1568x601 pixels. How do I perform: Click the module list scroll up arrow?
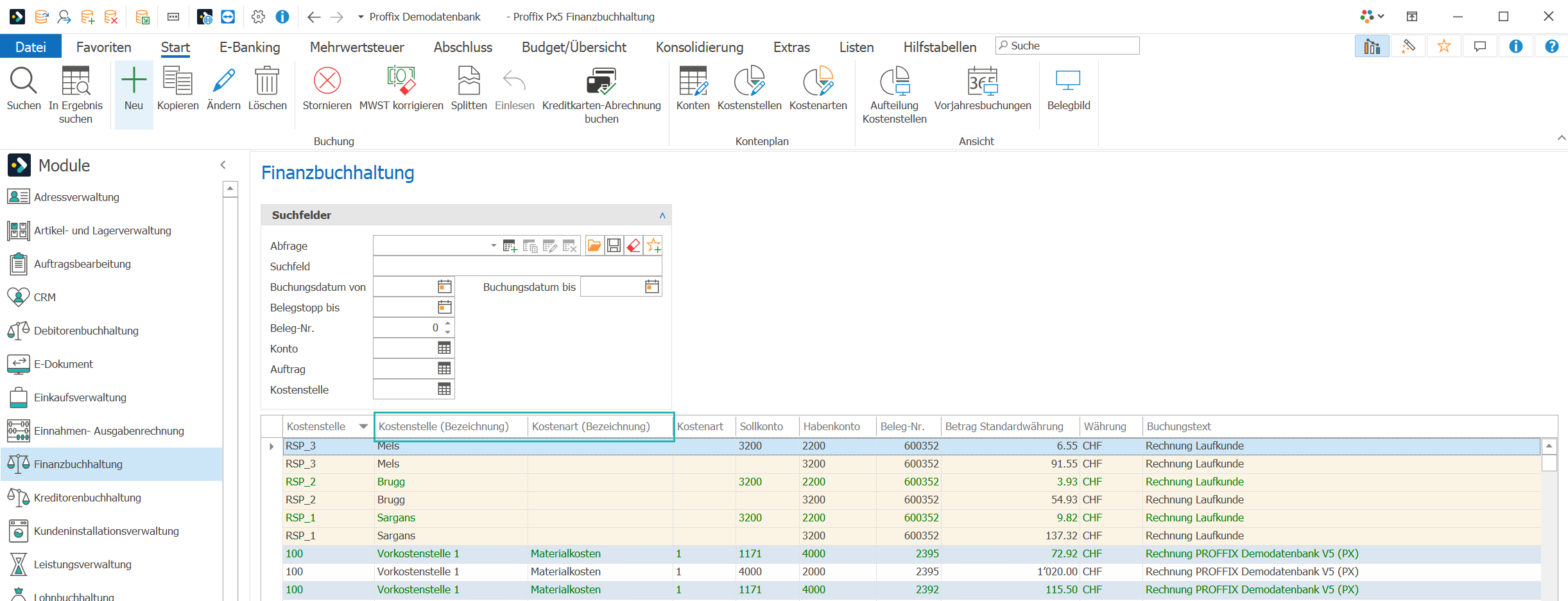coord(230,189)
